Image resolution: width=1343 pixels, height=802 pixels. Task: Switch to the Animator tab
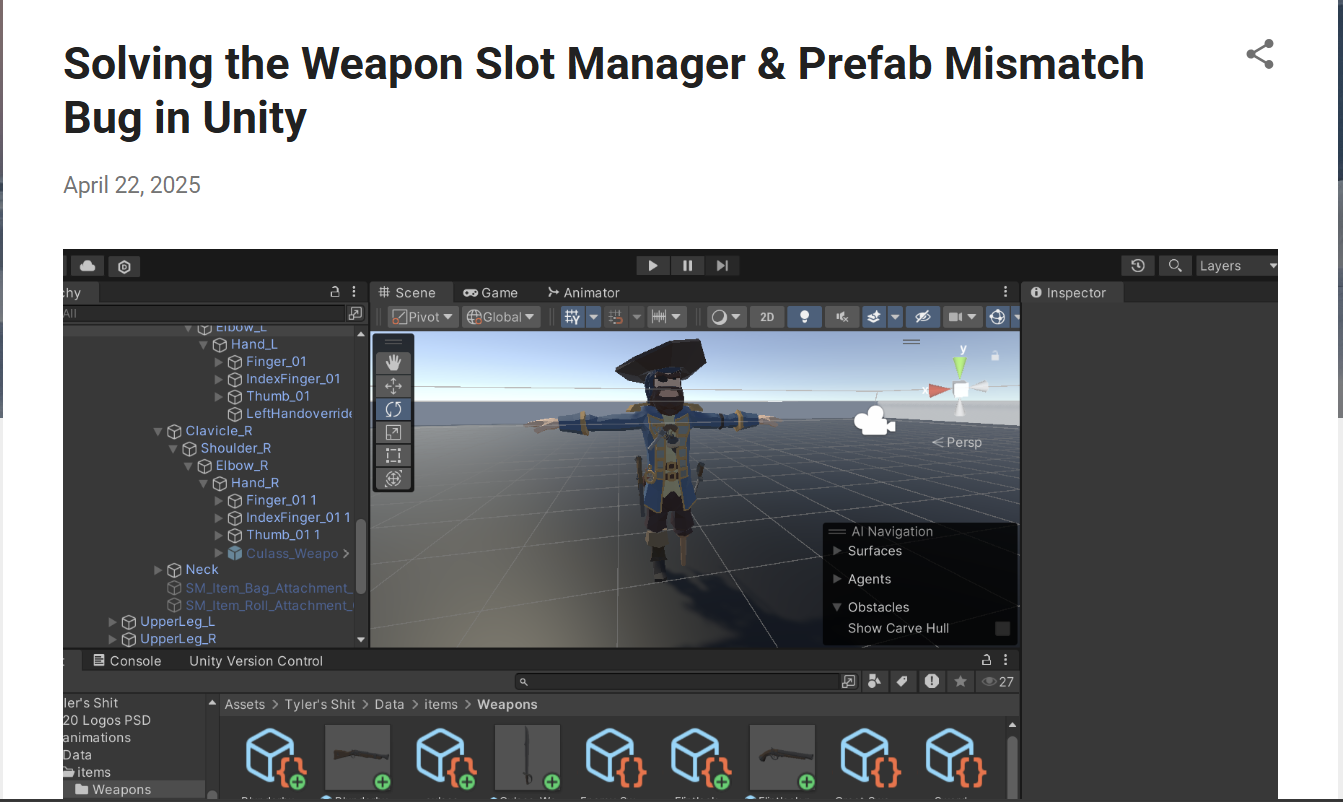coord(583,293)
